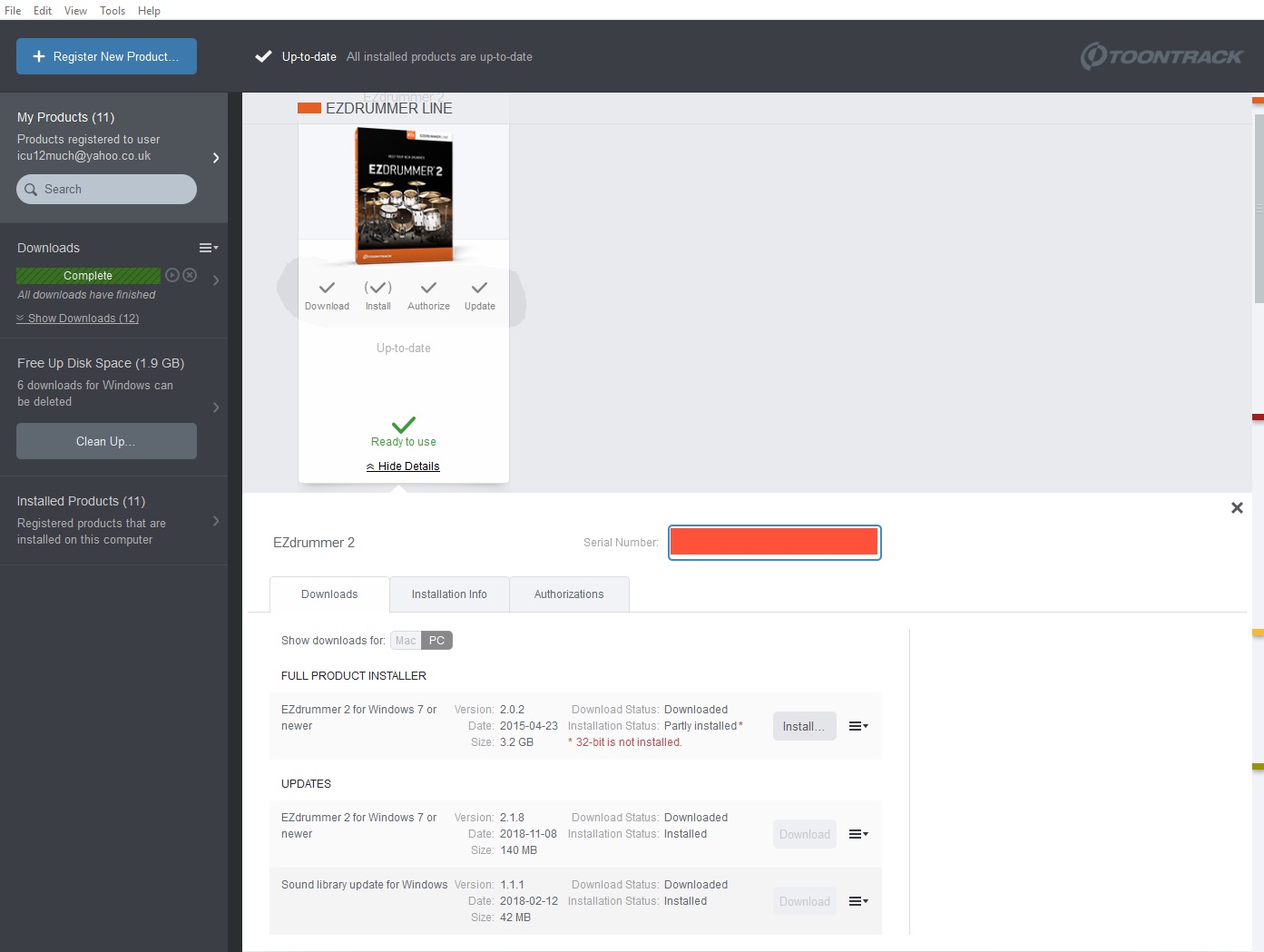Click the My Products (11) heading
This screenshot has height=952, width=1264.
[x=65, y=117]
